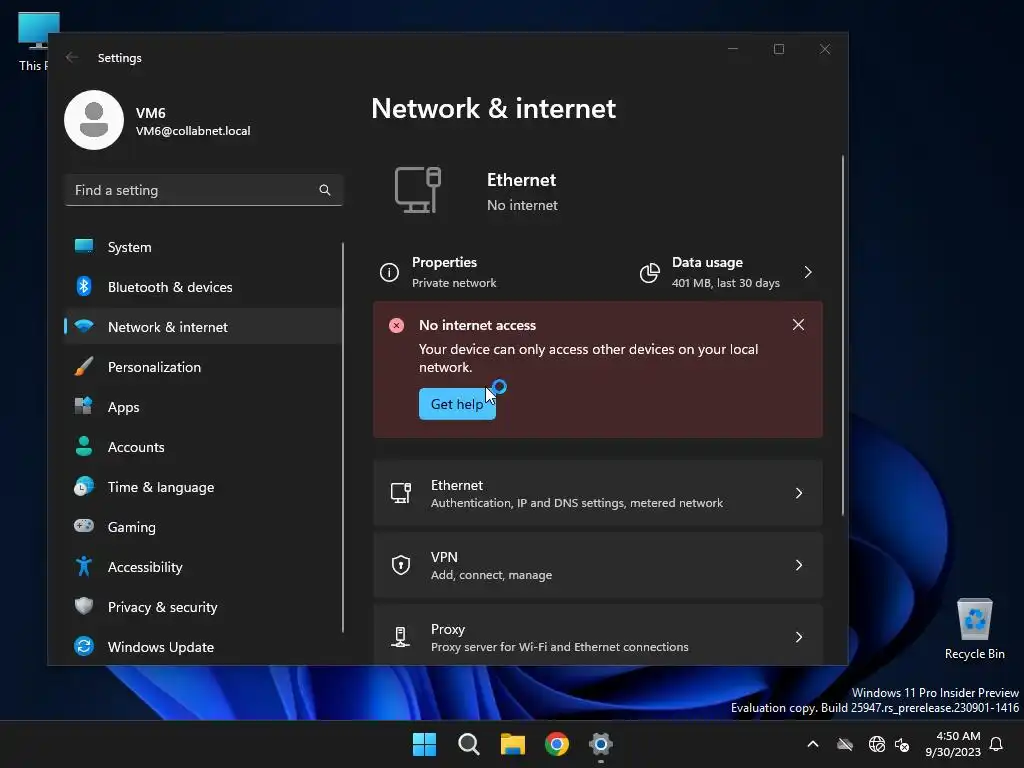
Task: Click the Settings gear on taskbar
Action: (x=601, y=744)
